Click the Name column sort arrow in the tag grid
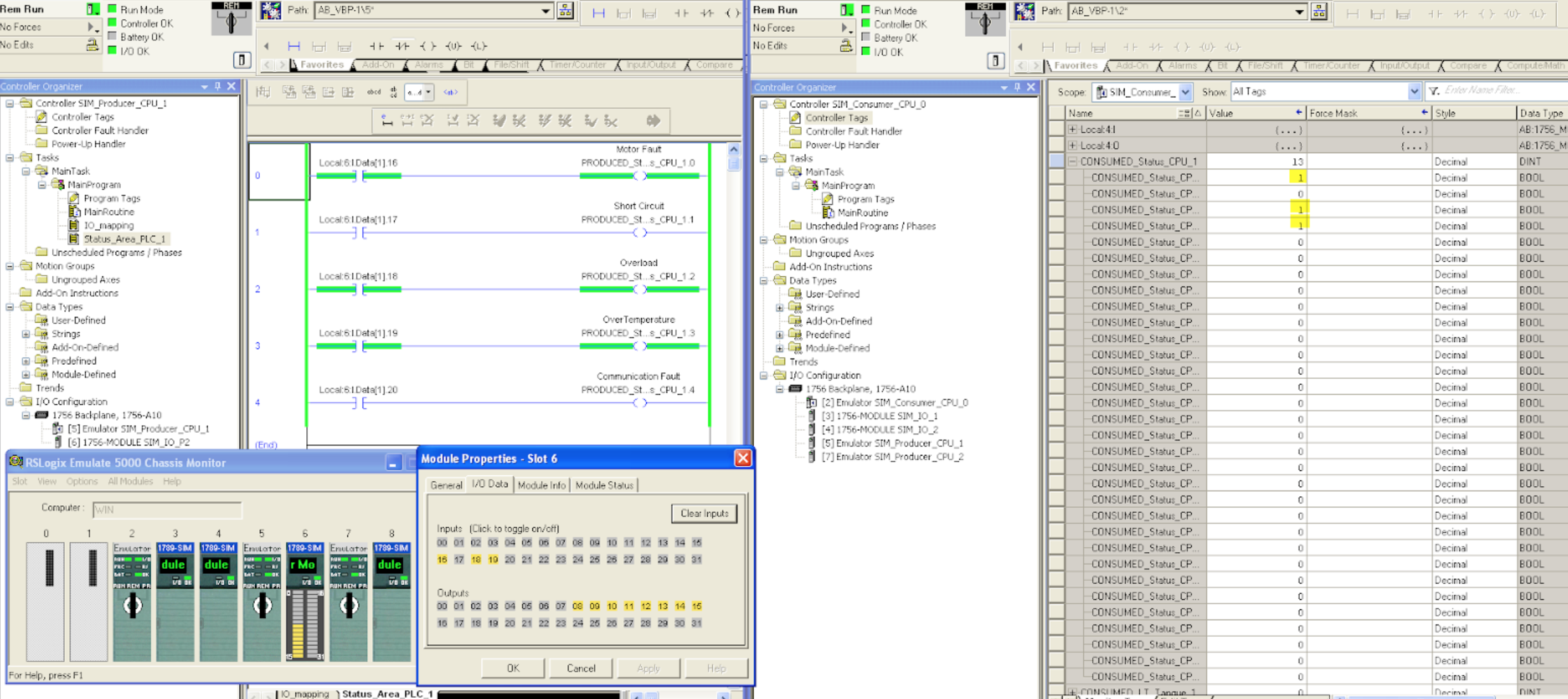This screenshot has width=1568, height=699. [1198, 113]
